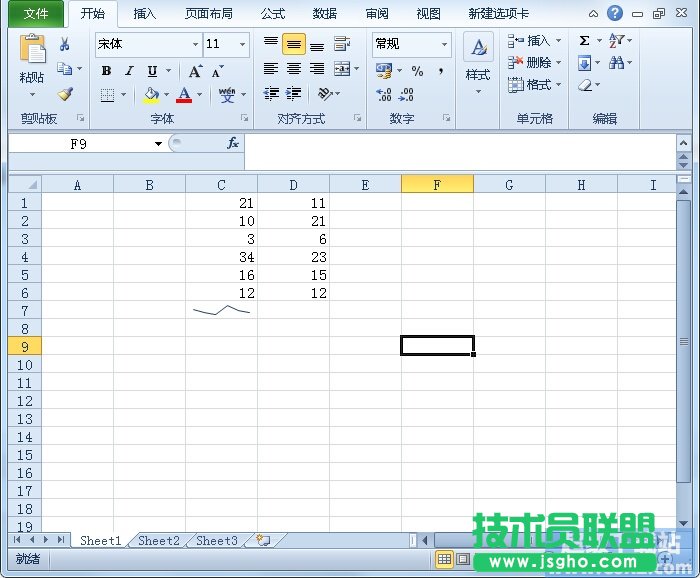Screen dimensions: 700x578
Task: Switch to the 插入 ribbon tab
Action: coord(144,14)
